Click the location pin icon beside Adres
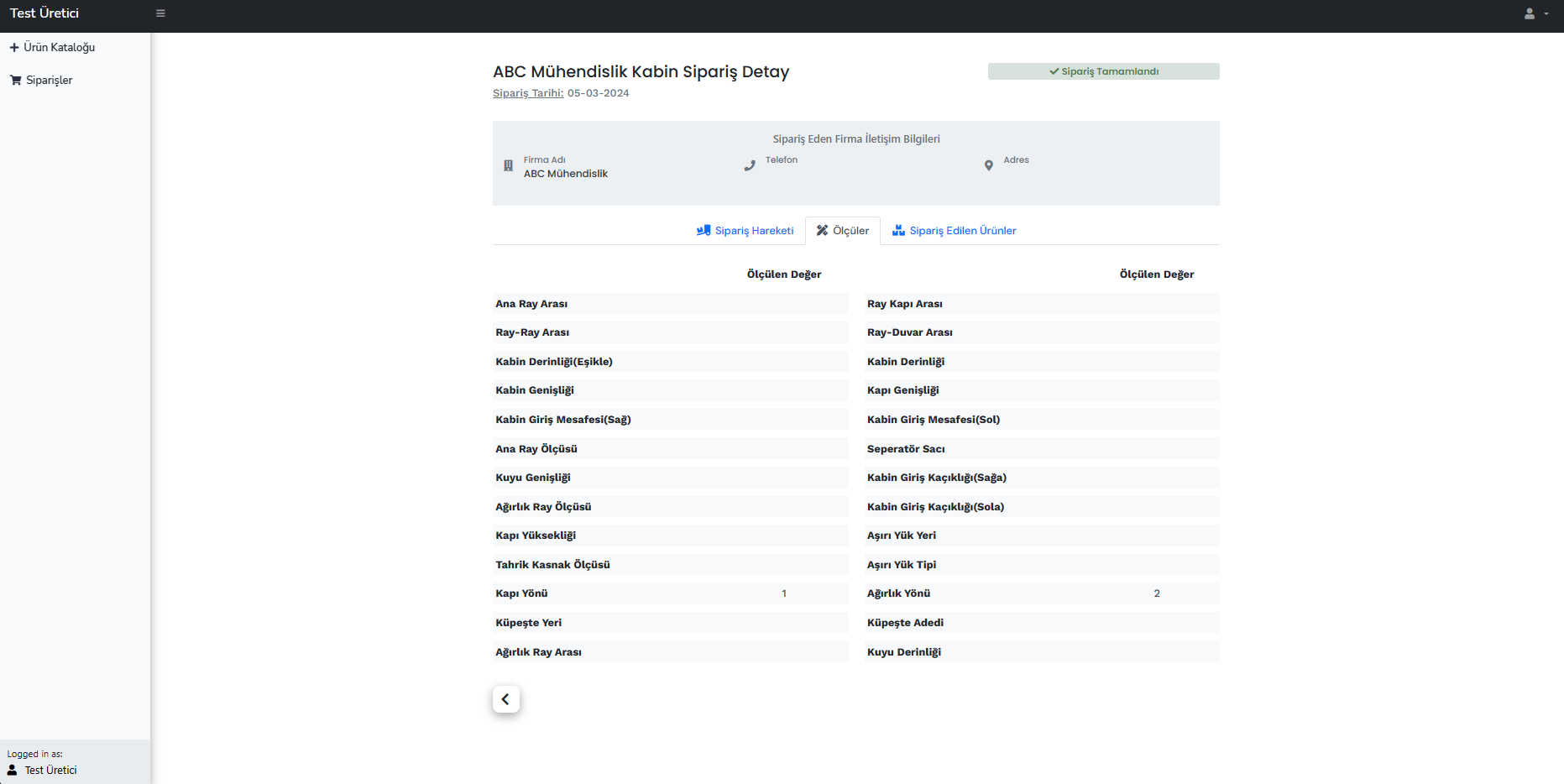 988,166
